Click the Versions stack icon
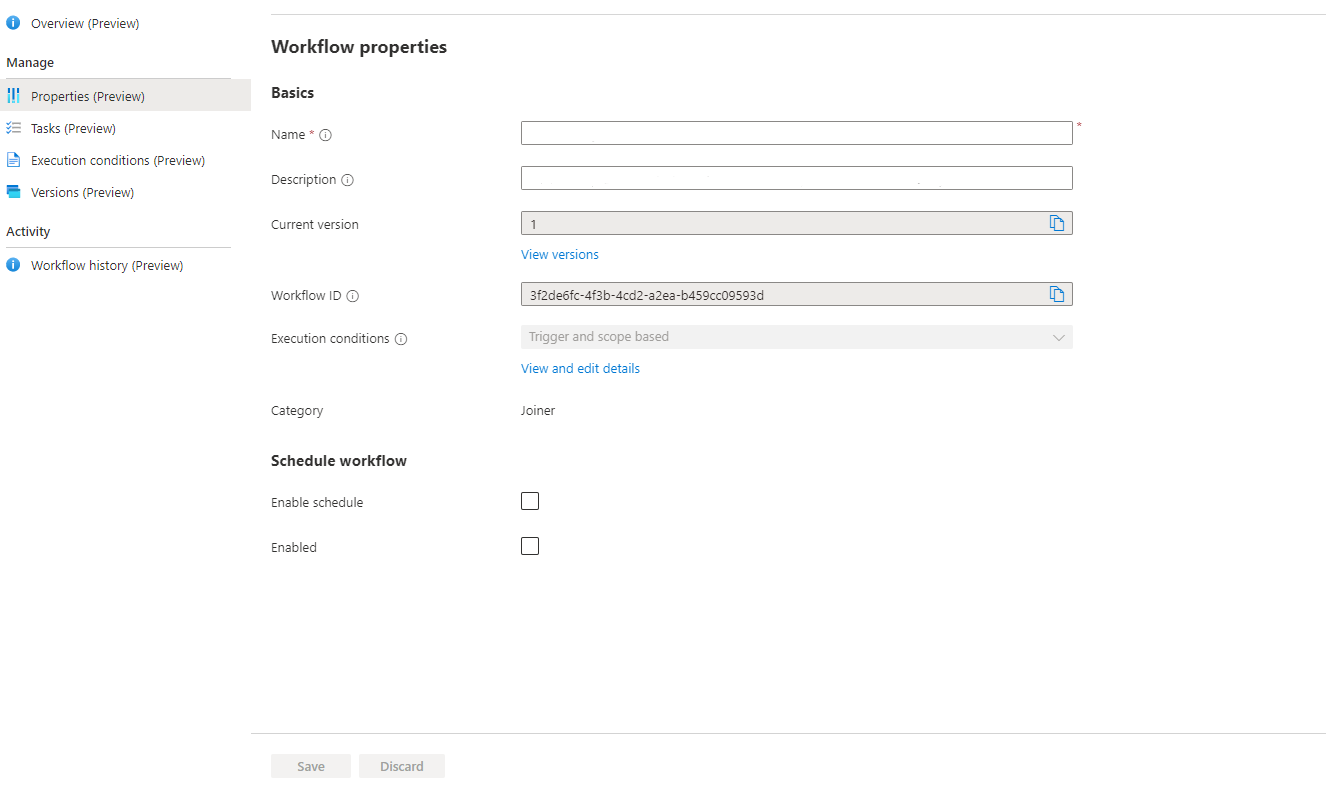This screenshot has width=1326, height=798. coord(13,192)
